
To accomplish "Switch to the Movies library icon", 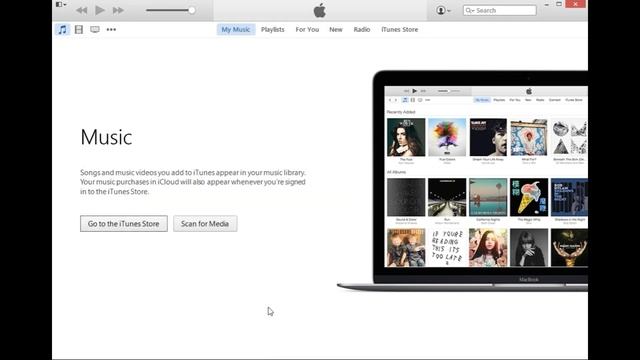I will [79, 29].
